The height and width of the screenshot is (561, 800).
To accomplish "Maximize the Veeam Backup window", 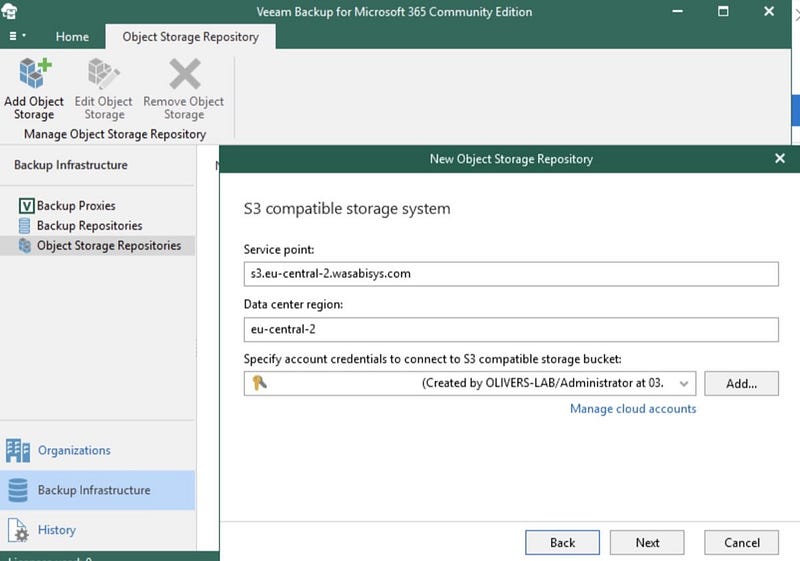I will click(x=723, y=11).
